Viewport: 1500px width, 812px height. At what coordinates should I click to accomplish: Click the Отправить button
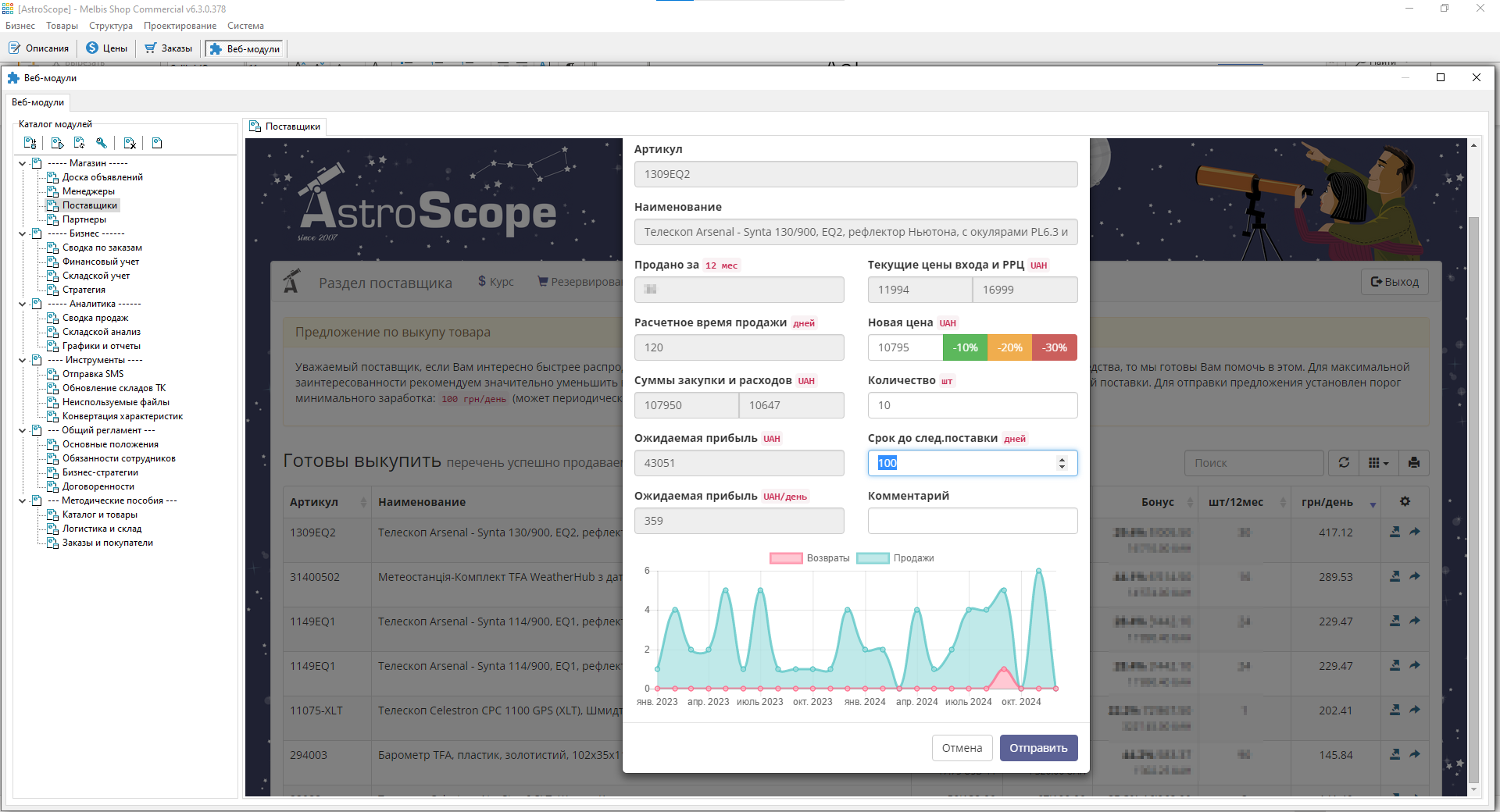pyautogui.click(x=1038, y=748)
